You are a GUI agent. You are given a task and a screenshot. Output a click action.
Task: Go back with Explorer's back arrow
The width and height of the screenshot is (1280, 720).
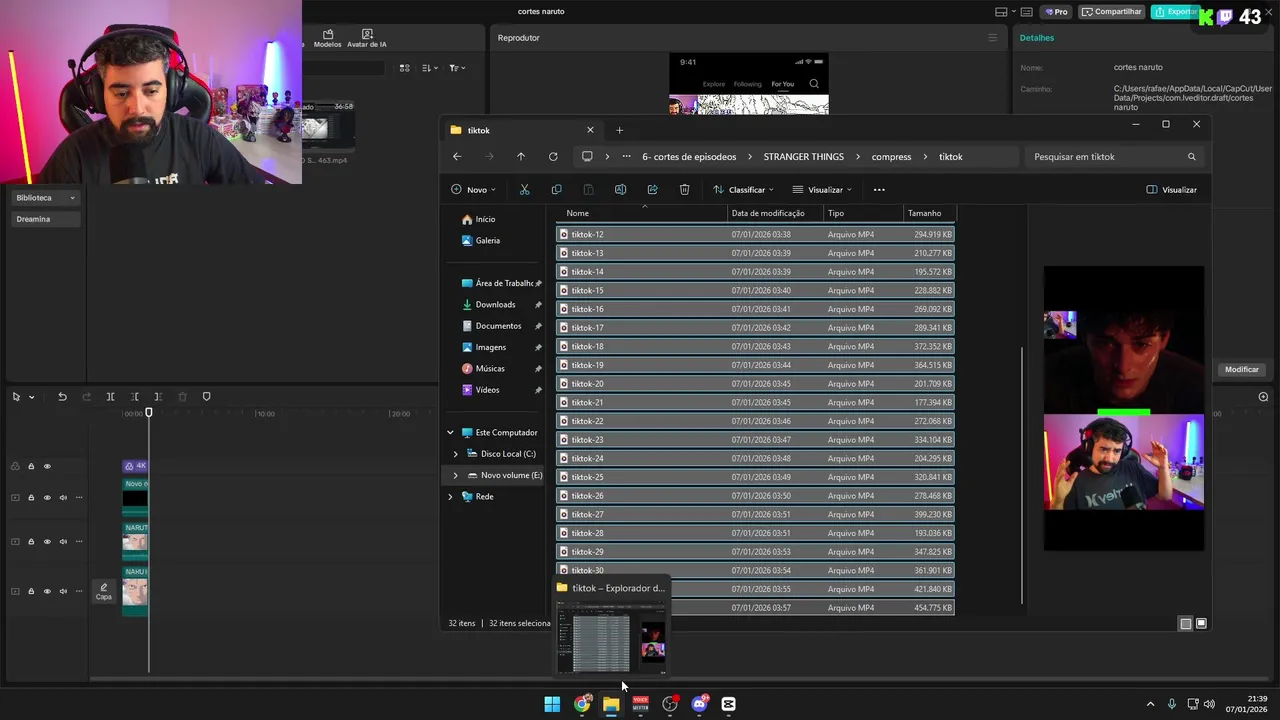coord(457,156)
